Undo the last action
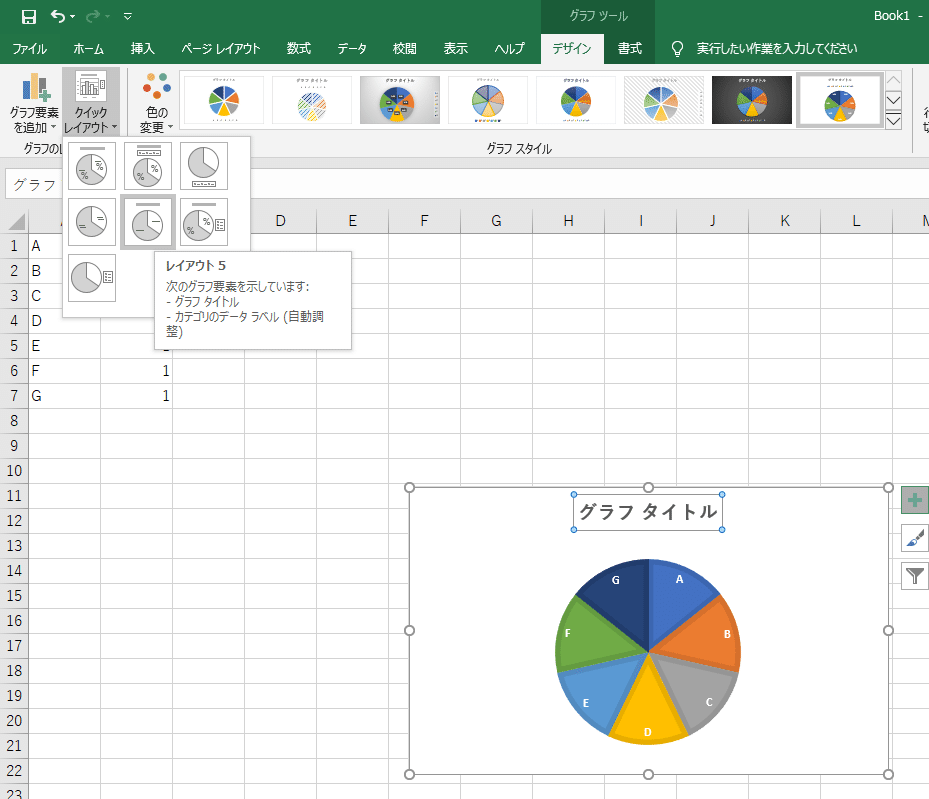This screenshot has height=799, width=929. (57, 16)
